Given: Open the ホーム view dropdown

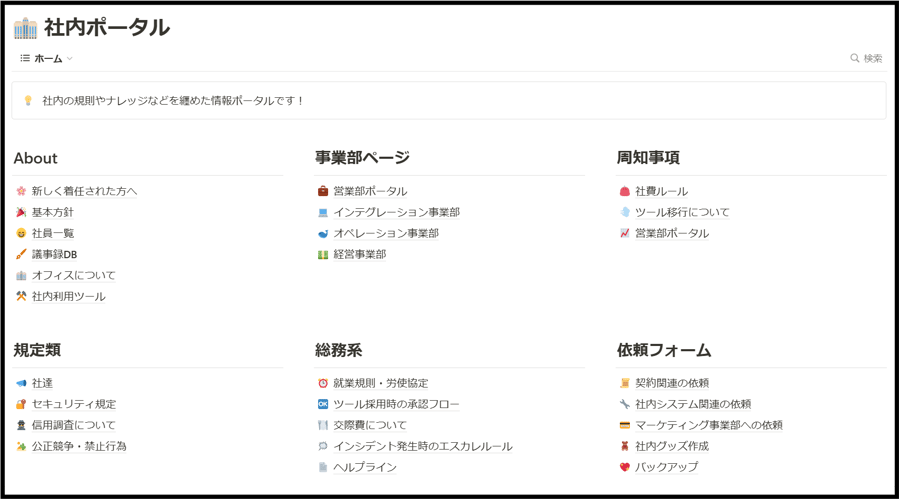Looking at the screenshot, I should pyautogui.click(x=46, y=59).
